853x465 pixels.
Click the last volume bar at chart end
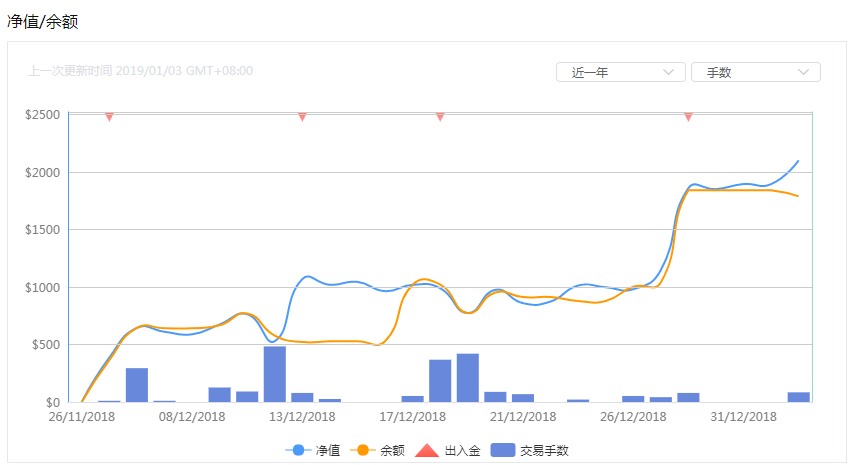pyautogui.click(x=799, y=397)
